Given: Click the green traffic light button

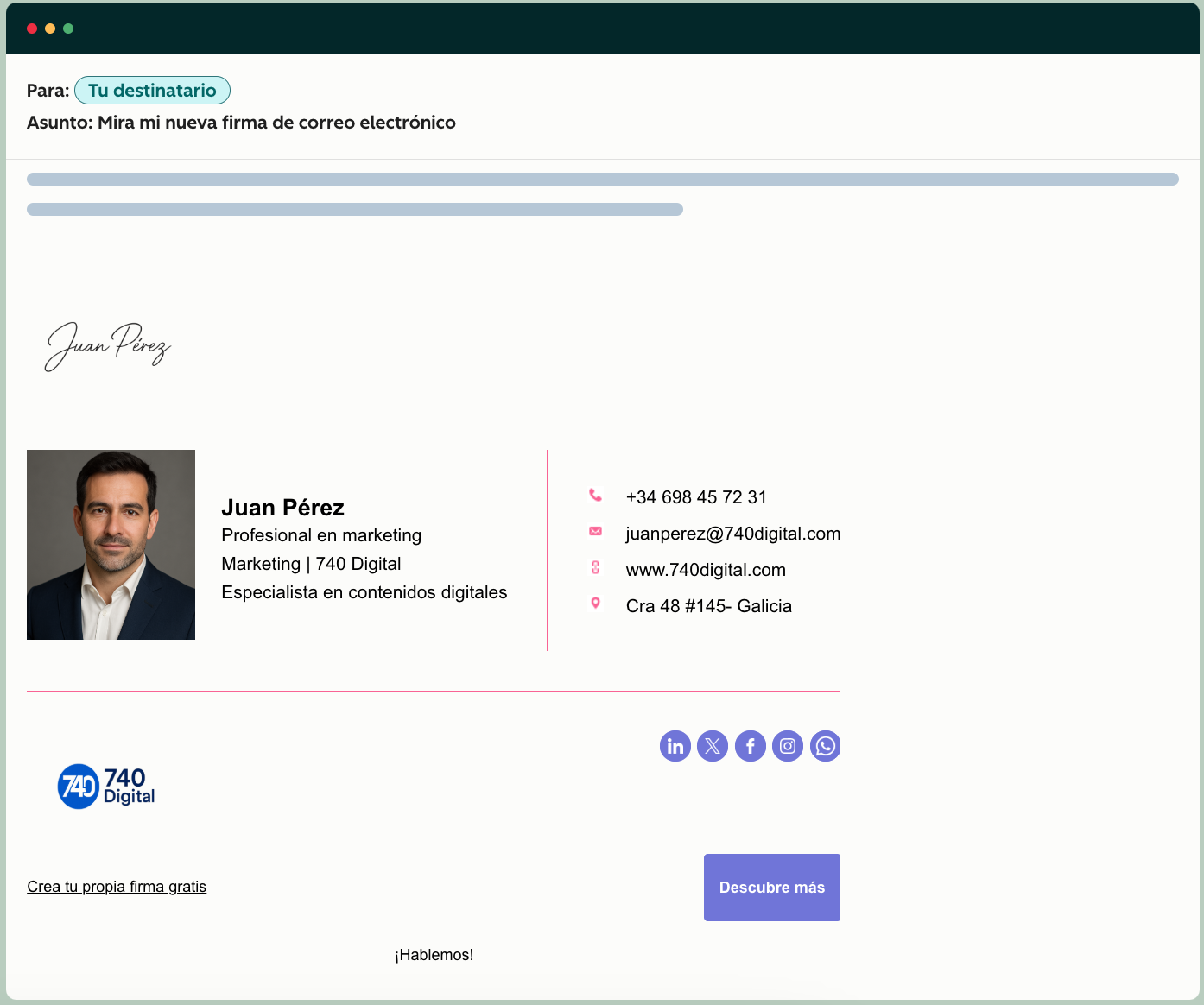Looking at the screenshot, I should pyautogui.click(x=68, y=28).
